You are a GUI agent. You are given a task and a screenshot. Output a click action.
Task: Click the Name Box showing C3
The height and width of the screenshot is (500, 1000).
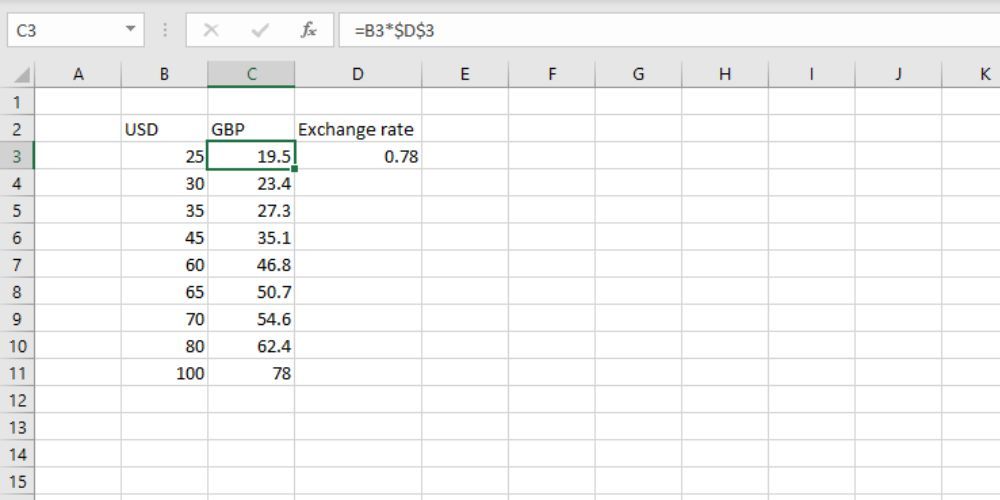[x=60, y=31]
